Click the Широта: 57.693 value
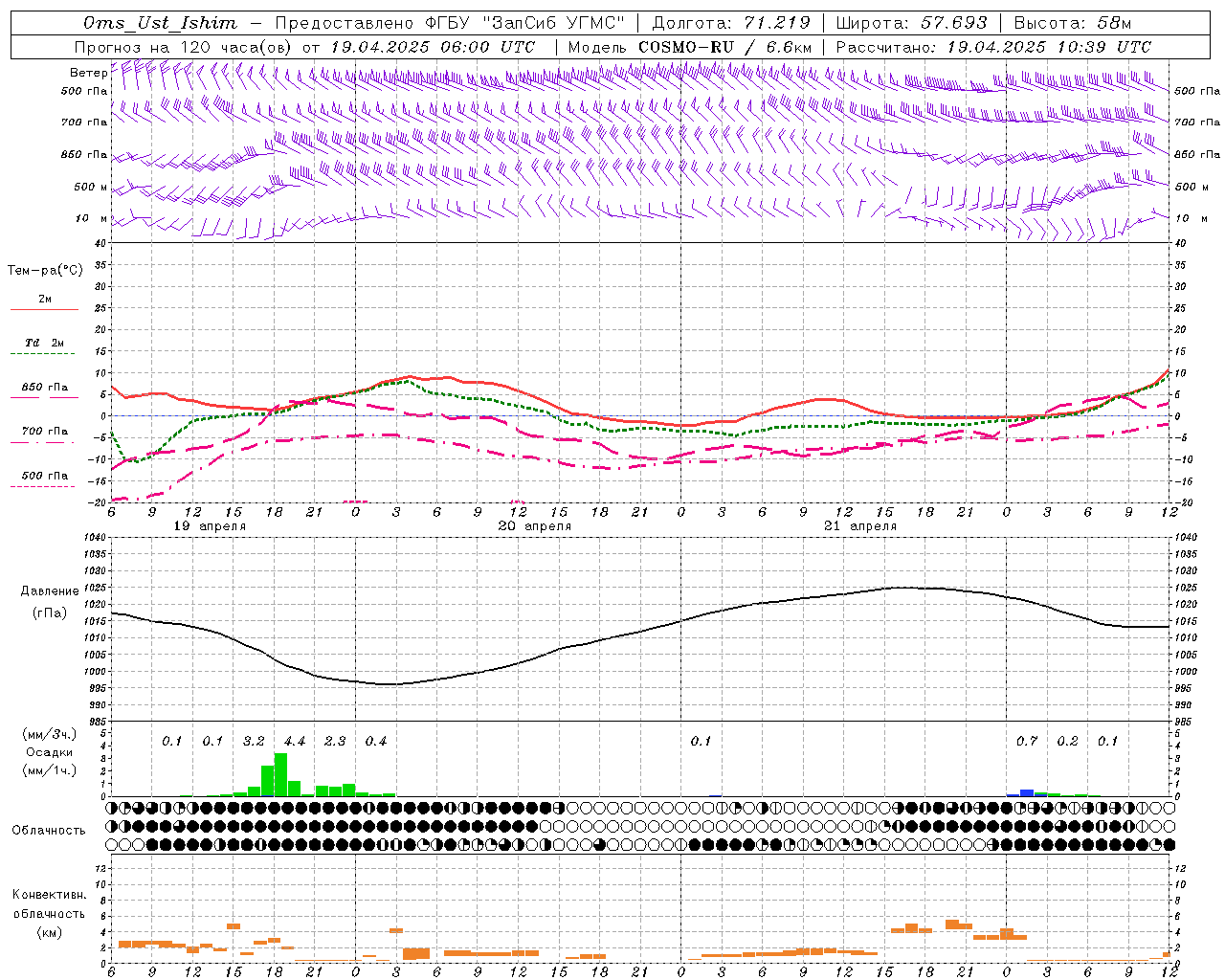This screenshot has width=1225, height=980. 912,23
